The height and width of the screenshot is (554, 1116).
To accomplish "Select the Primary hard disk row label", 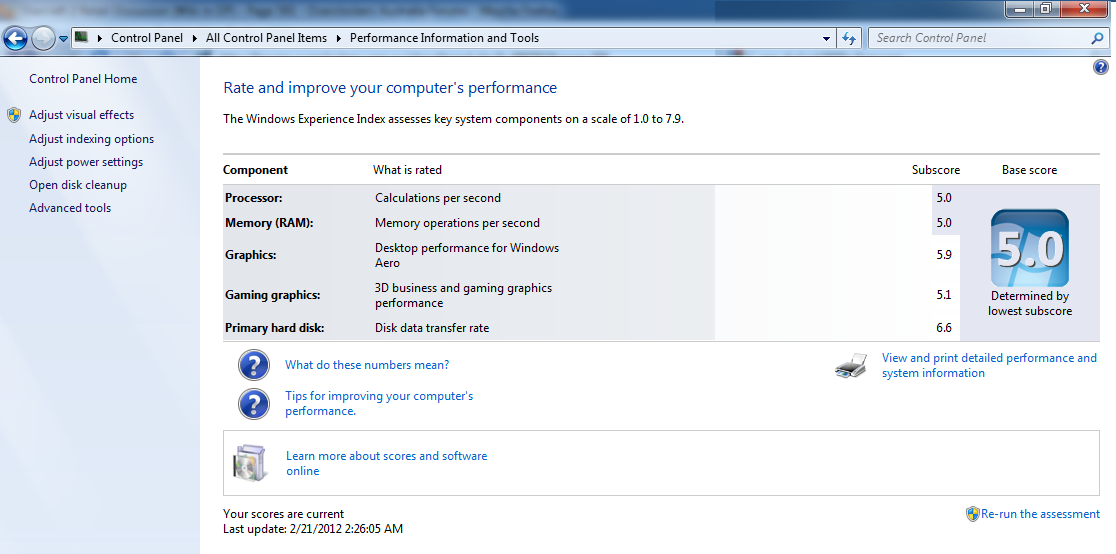I will tap(275, 328).
